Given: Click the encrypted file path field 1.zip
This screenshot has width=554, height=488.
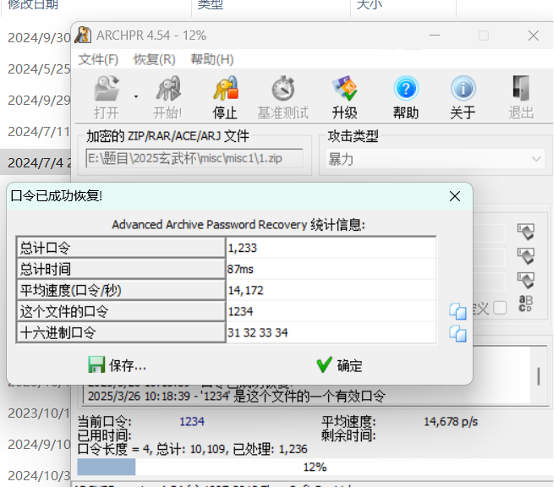Looking at the screenshot, I should (194, 158).
